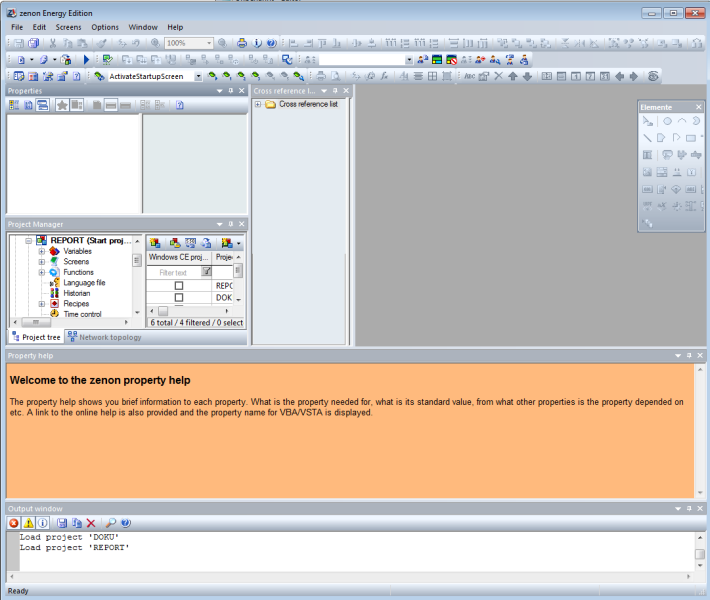The width and height of the screenshot is (710, 600).
Task: Open the Properties panel dropdown arrow
Action: (220, 91)
